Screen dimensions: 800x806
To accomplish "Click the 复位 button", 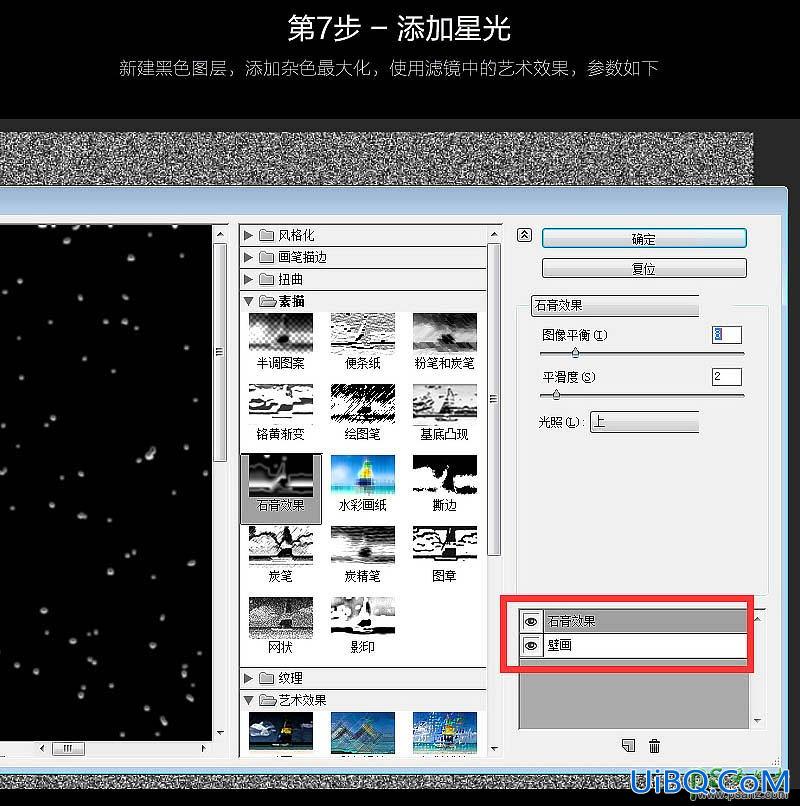I will [644, 268].
